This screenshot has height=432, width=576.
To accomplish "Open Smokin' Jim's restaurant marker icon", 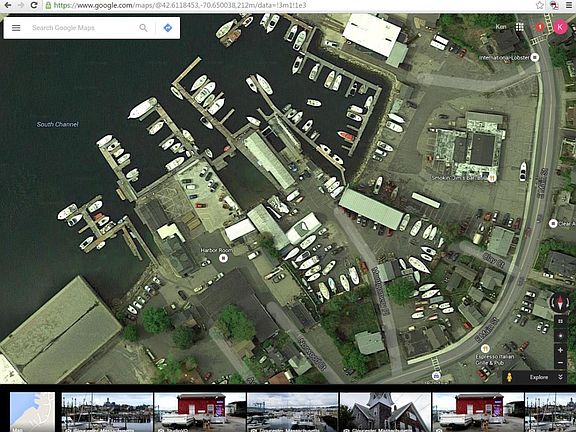I will pyautogui.click(x=492, y=178).
